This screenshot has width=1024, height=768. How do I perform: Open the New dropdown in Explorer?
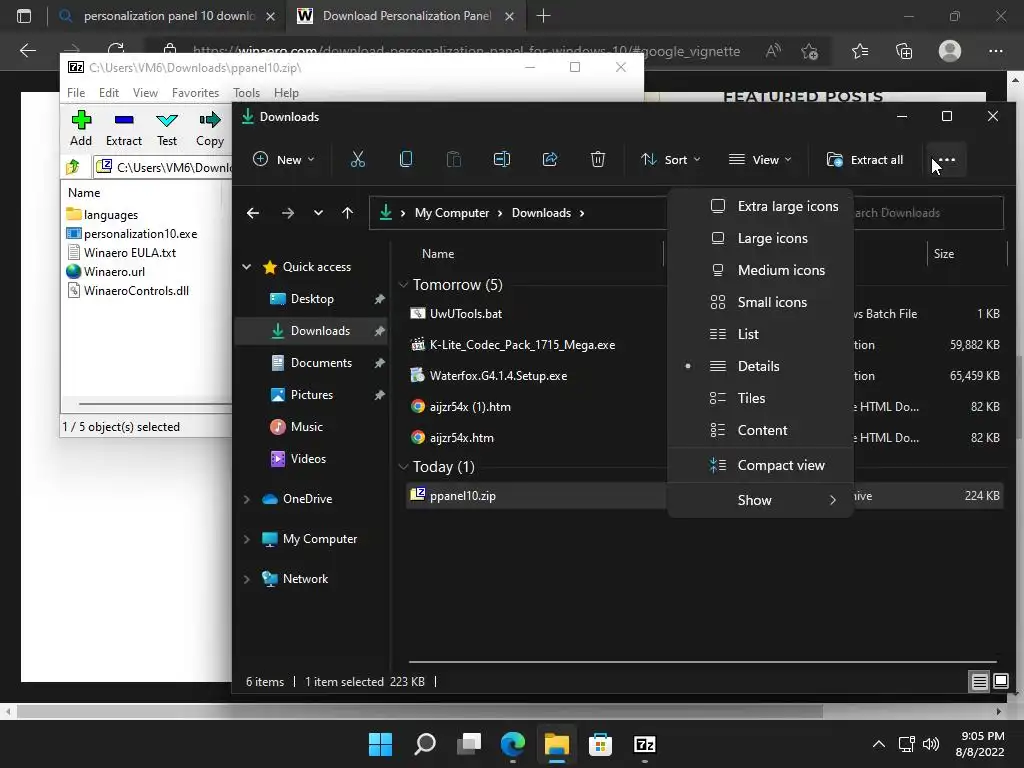tap(284, 159)
